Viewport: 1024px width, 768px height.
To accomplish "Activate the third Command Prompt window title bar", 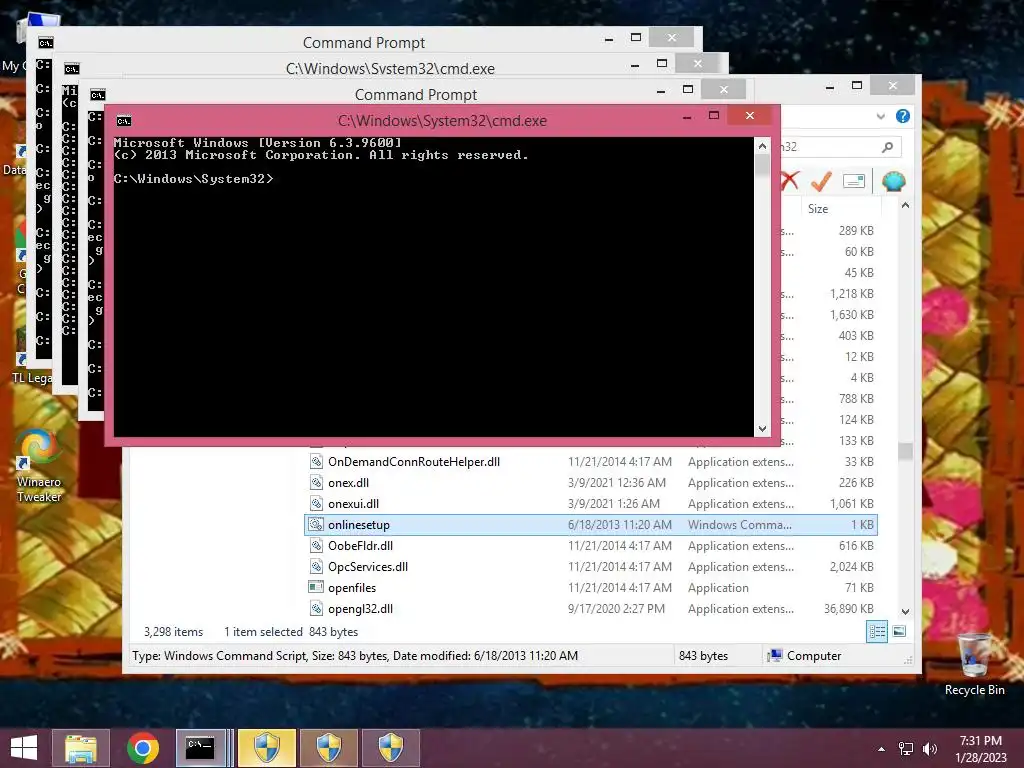I will (415, 95).
